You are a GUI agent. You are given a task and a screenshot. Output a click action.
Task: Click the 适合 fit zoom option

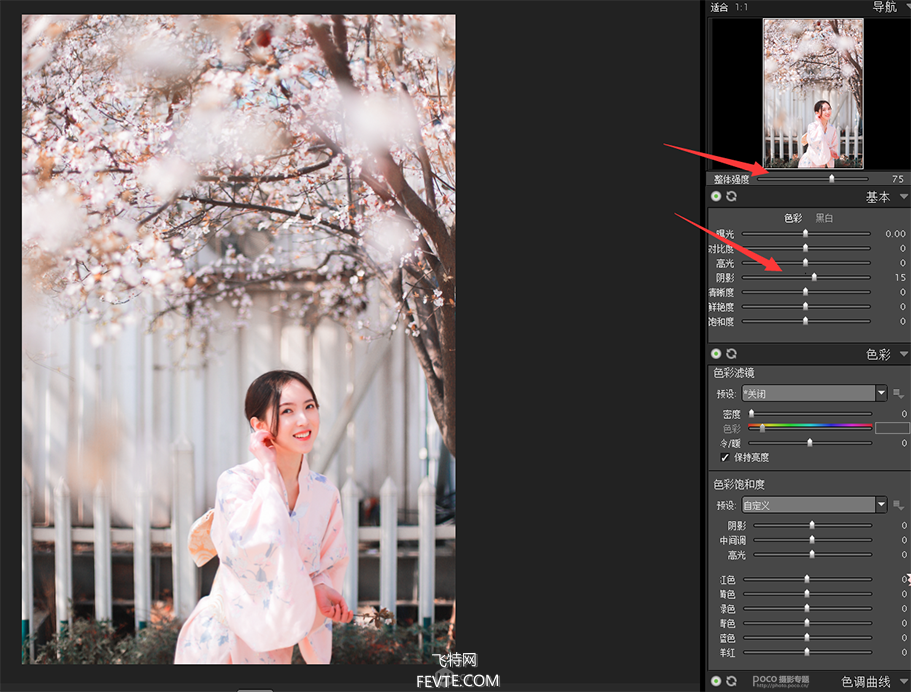click(719, 7)
